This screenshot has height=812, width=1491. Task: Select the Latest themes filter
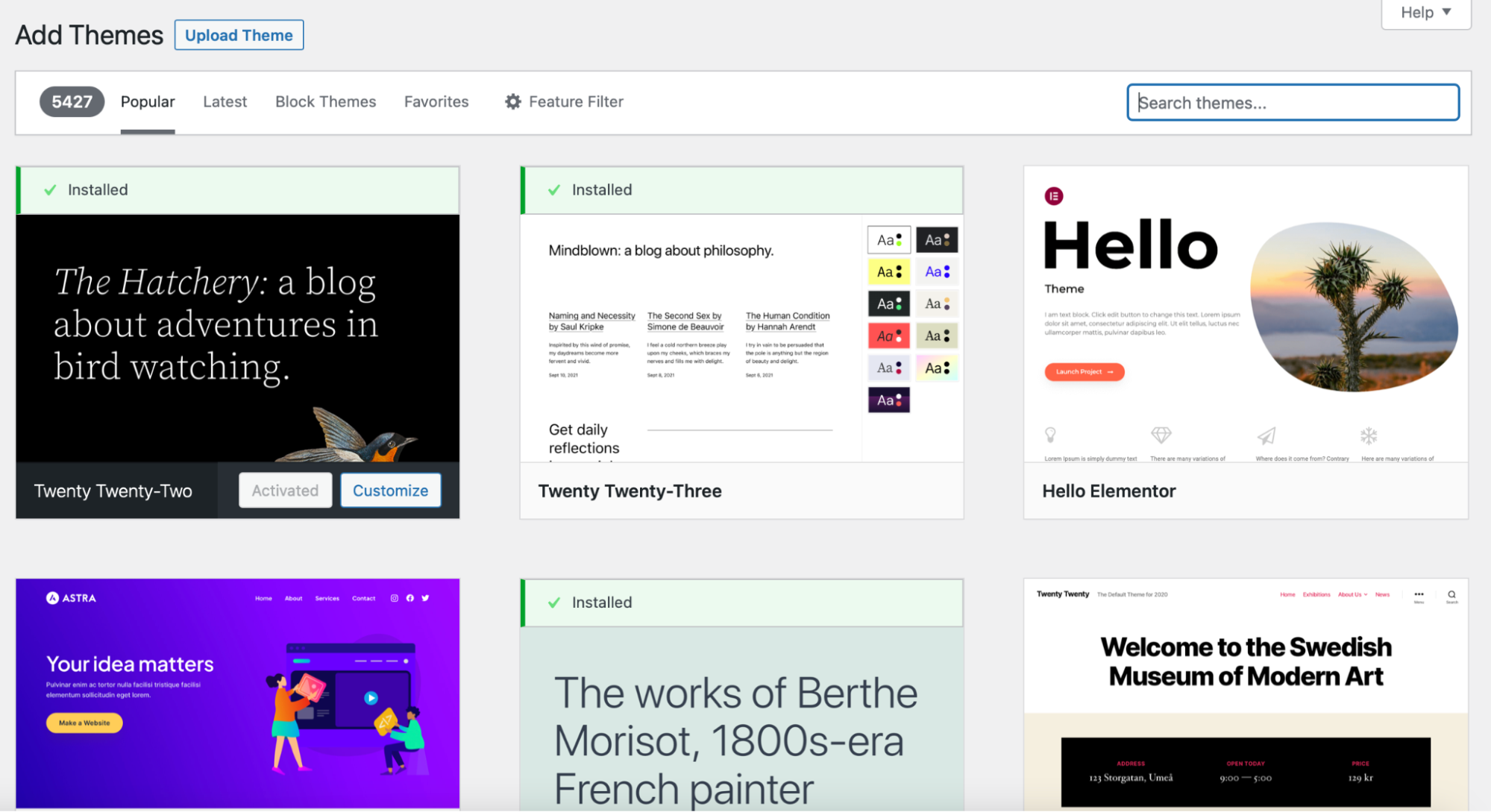(222, 101)
